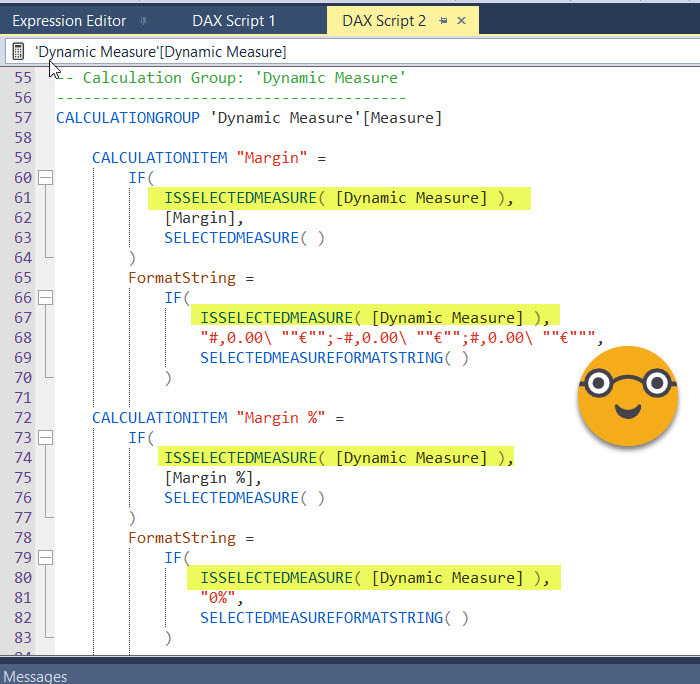Pin the DAX Script 2 tab
The width and height of the screenshot is (700, 684).
(x=443, y=20)
